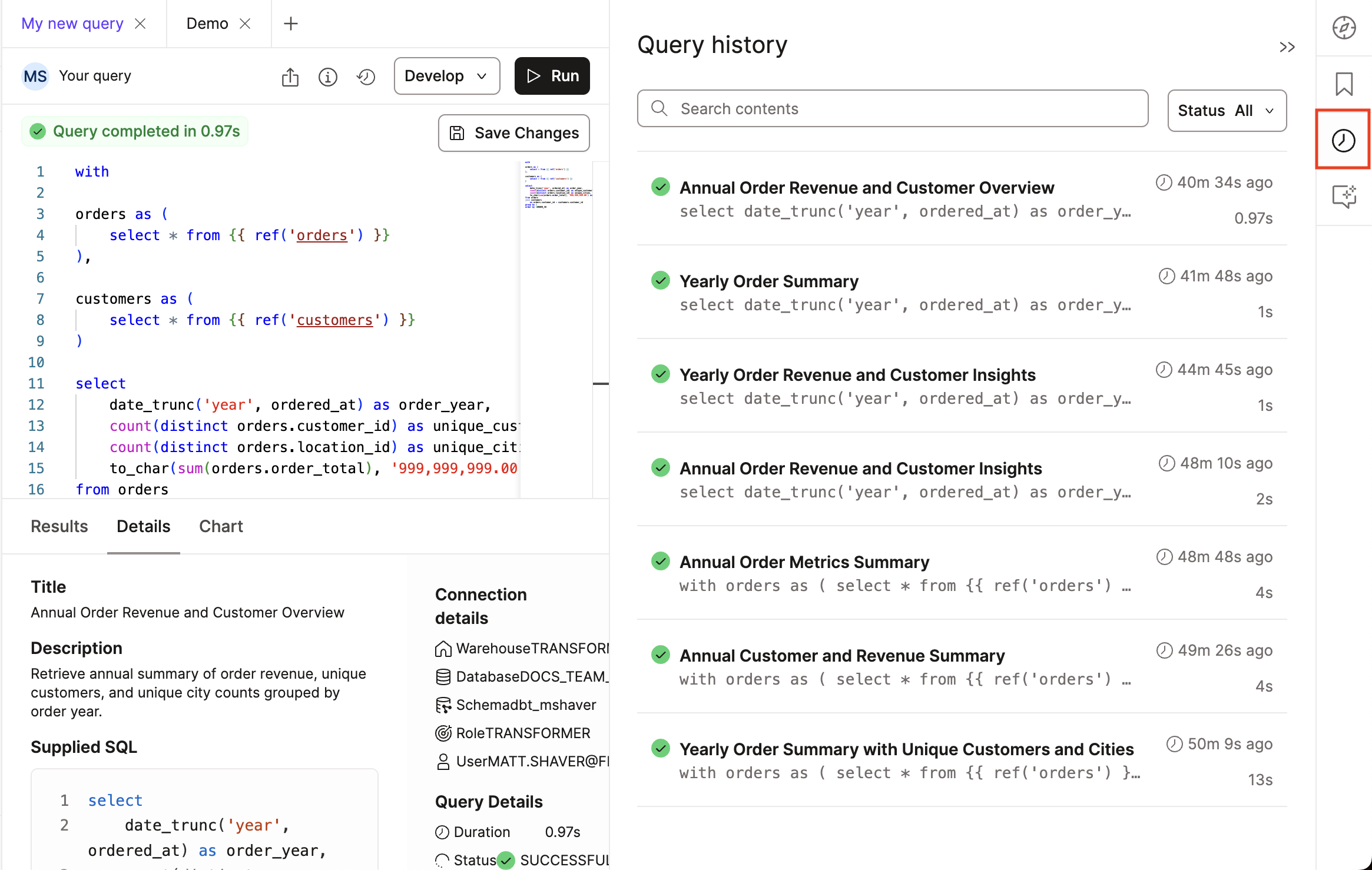Open the query history panel icon
This screenshot has width=1372, height=870.
[1343, 140]
